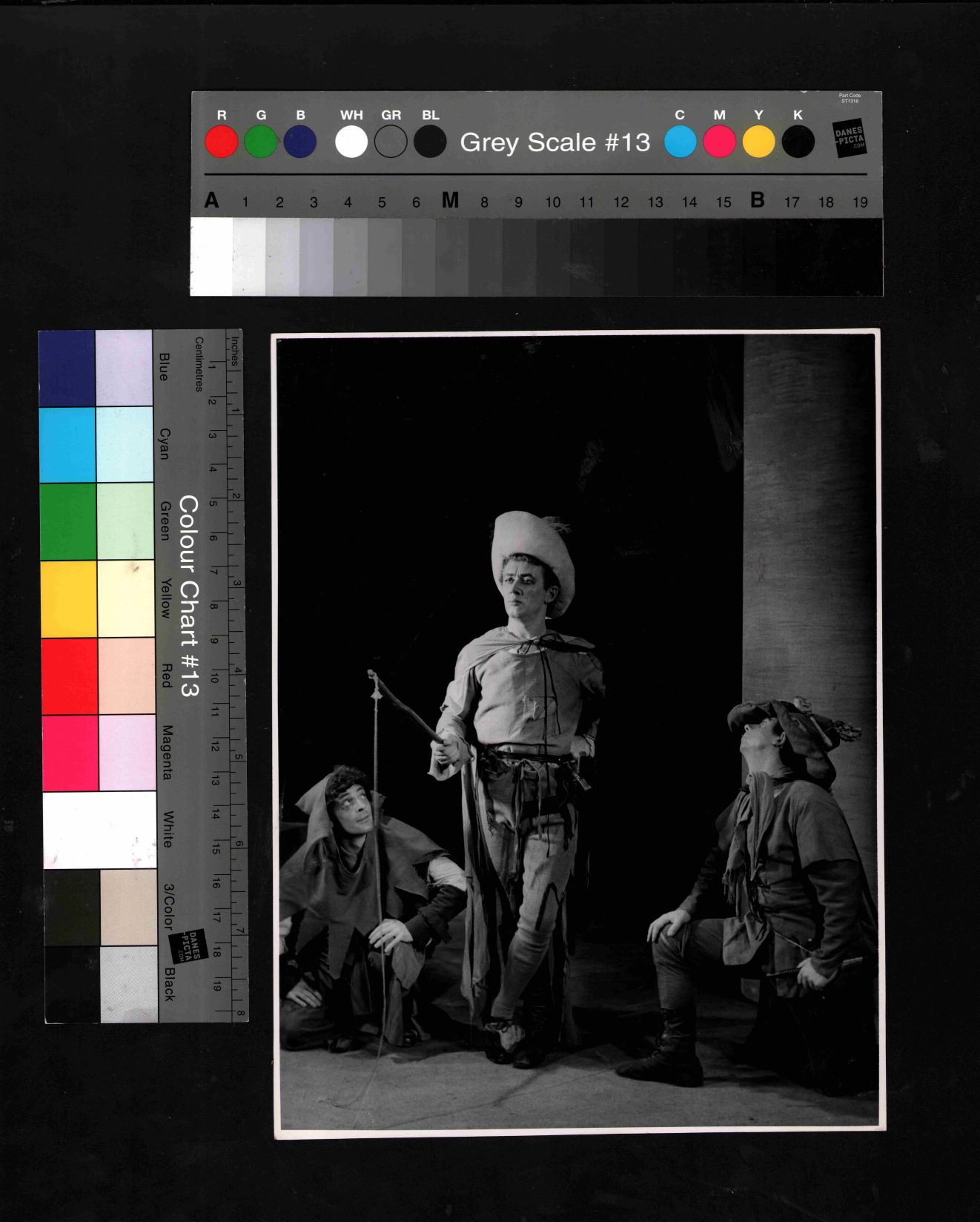Image resolution: width=980 pixels, height=1222 pixels.
Task: Select the magenta circle labeled M
Action: click(x=719, y=142)
